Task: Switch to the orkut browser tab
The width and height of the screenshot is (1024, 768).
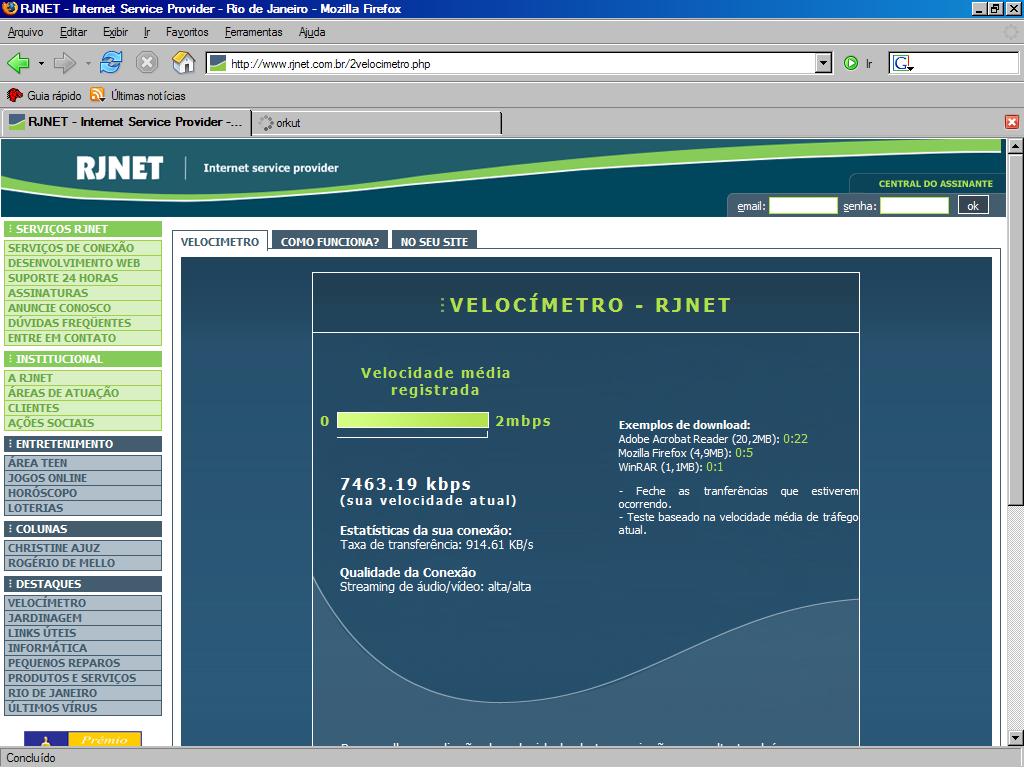Action: click(x=376, y=123)
